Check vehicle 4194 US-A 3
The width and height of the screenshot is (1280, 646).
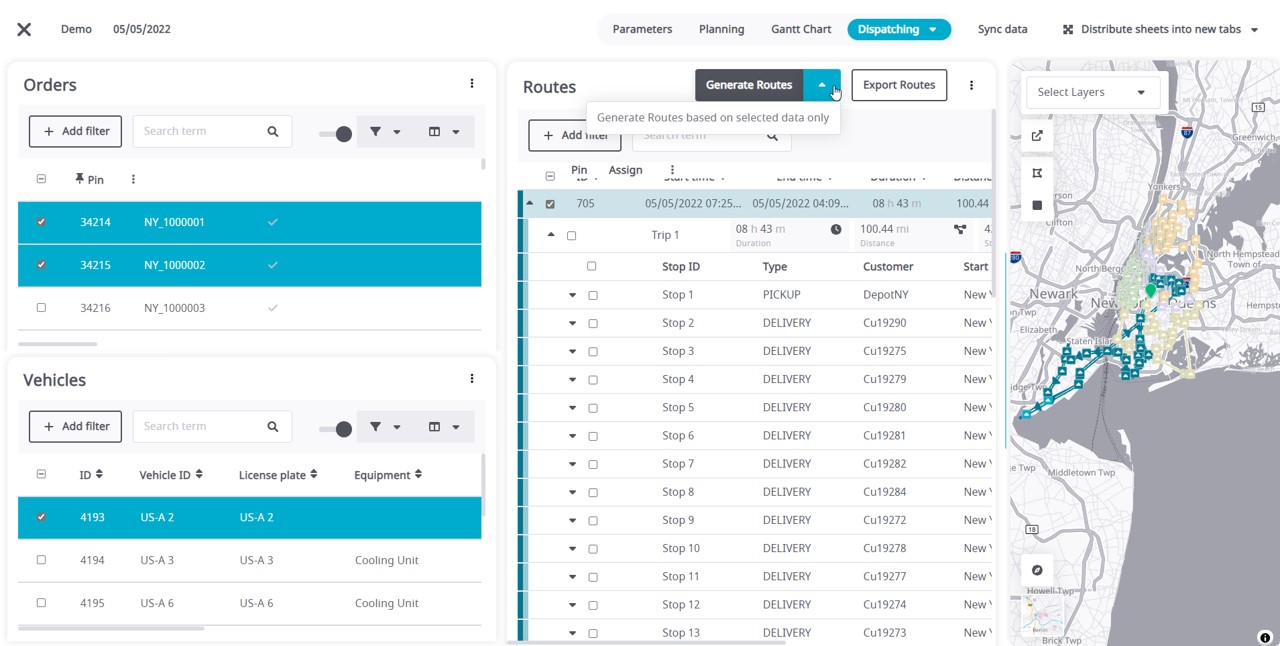[x=41, y=560]
